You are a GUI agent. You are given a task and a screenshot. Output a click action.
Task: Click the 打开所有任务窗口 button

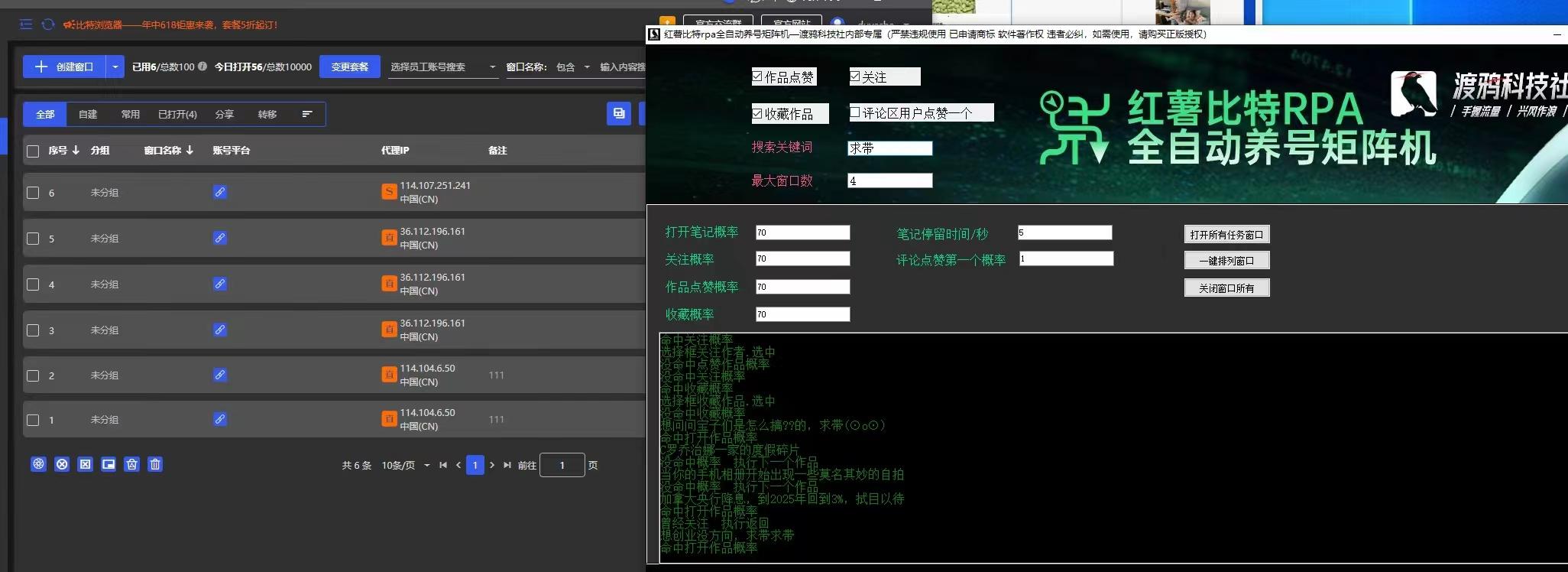1226,234
